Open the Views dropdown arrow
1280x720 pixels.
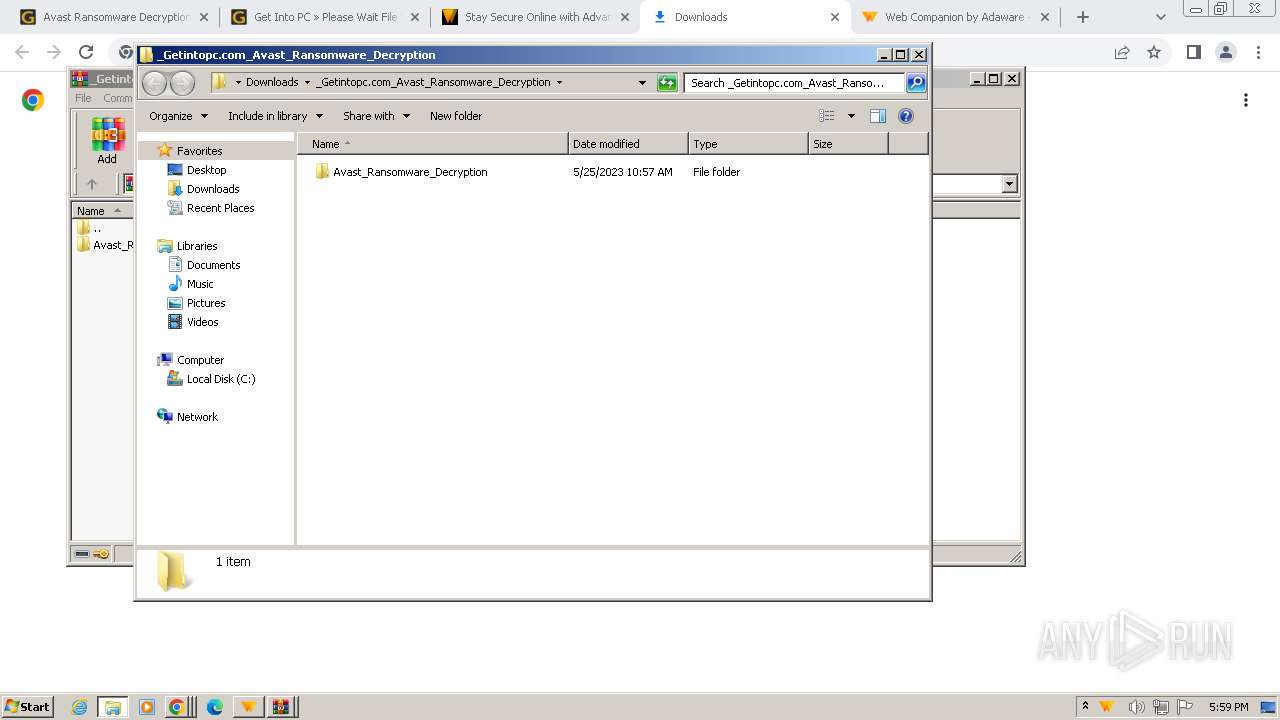pos(851,116)
